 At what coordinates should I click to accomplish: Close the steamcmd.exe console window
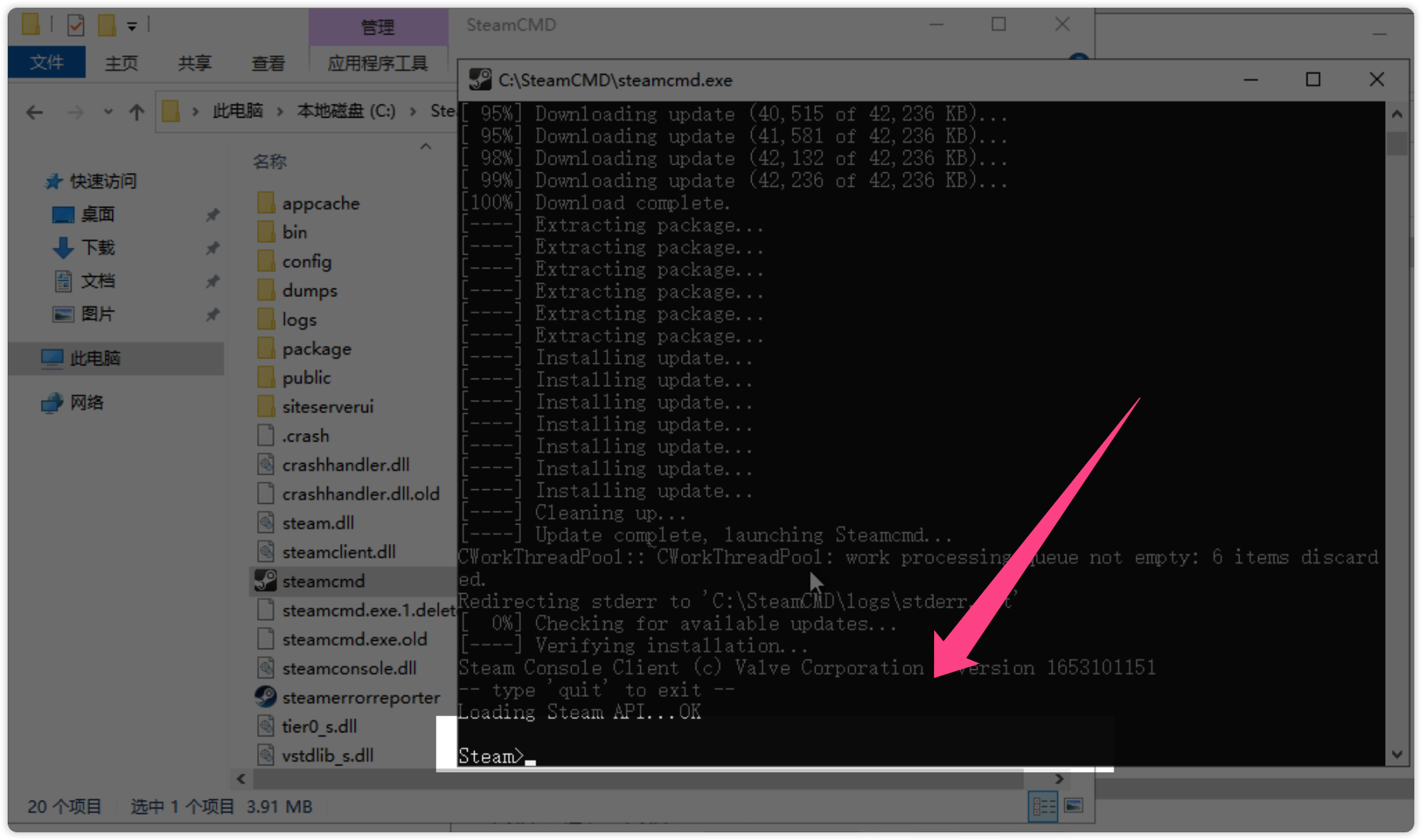tap(1377, 79)
